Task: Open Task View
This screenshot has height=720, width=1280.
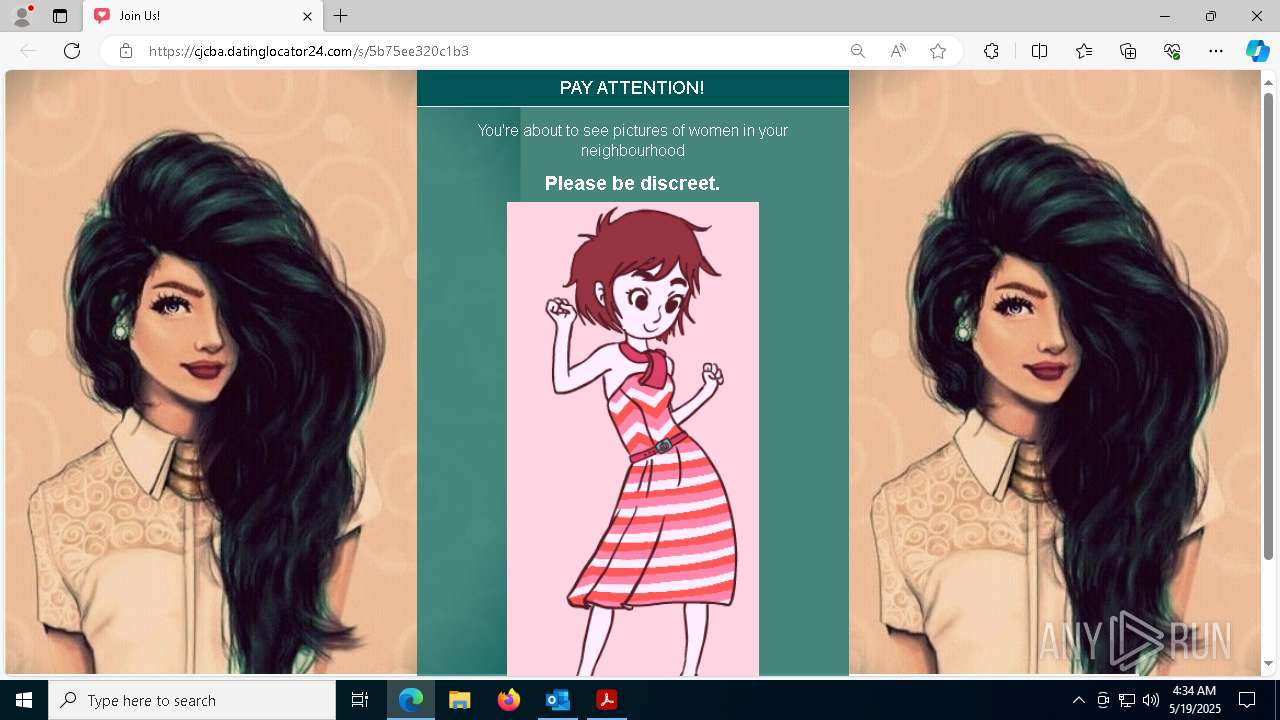Action: click(360, 700)
